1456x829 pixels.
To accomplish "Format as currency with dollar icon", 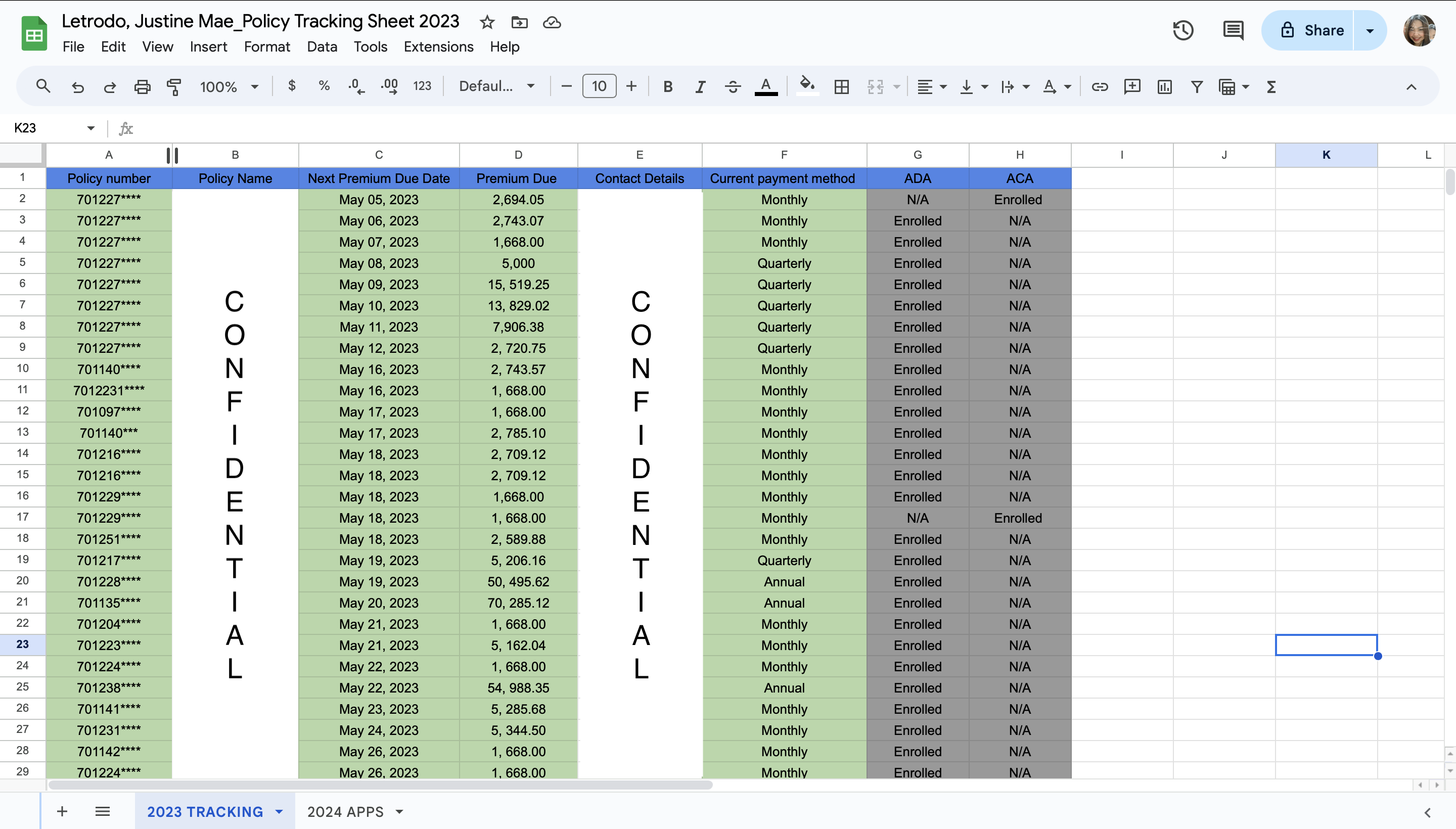I will 292,86.
